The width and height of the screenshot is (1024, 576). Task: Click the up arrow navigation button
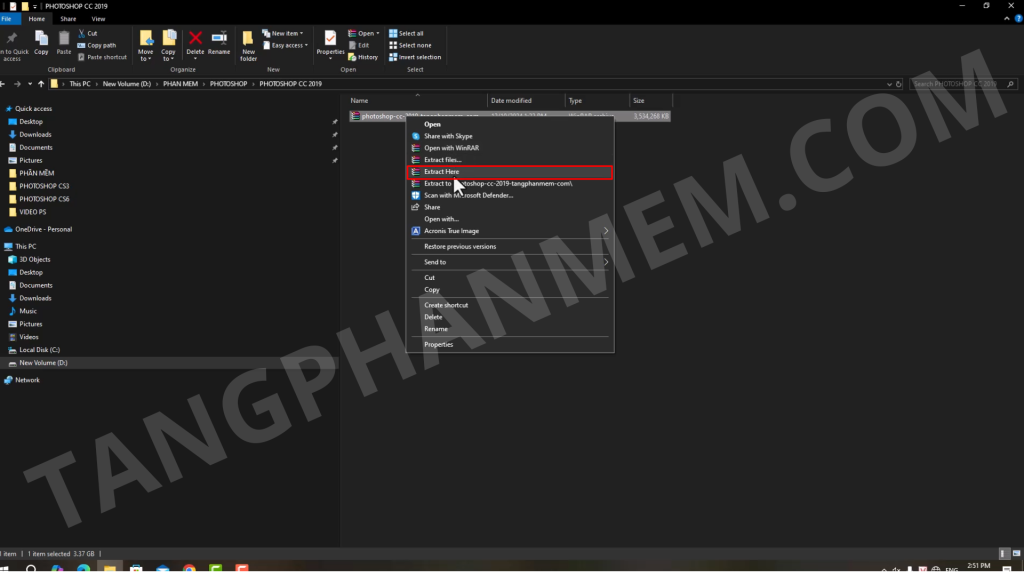tap(40, 83)
